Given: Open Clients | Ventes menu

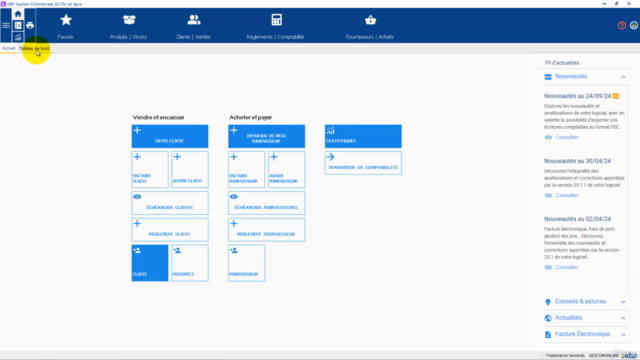Looking at the screenshot, I should (x=193, y=26).
